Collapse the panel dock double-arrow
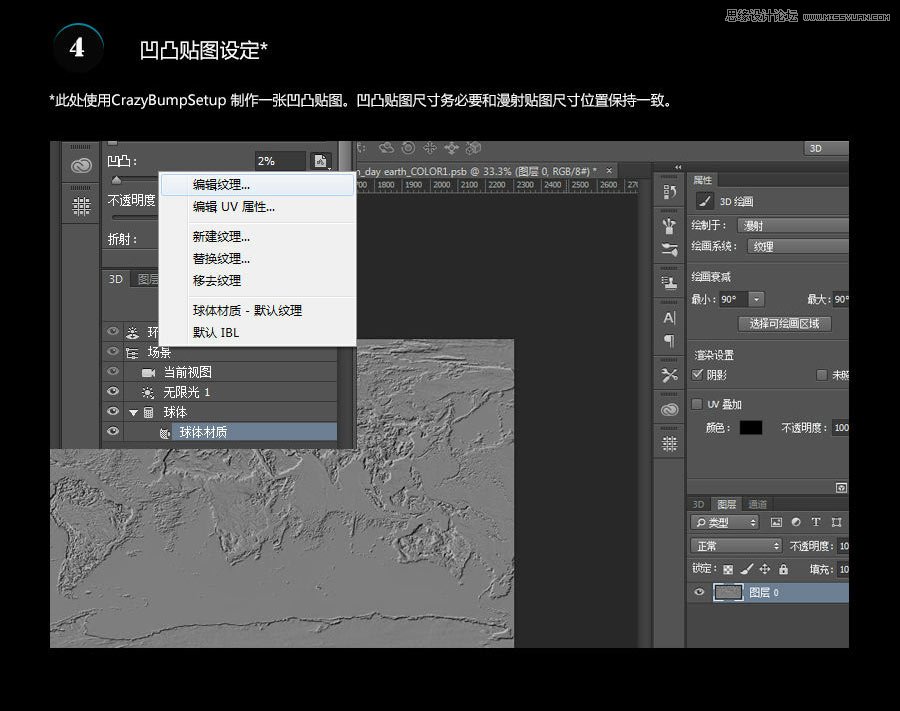Screen dimensions: 900x711 coord(678,167)
